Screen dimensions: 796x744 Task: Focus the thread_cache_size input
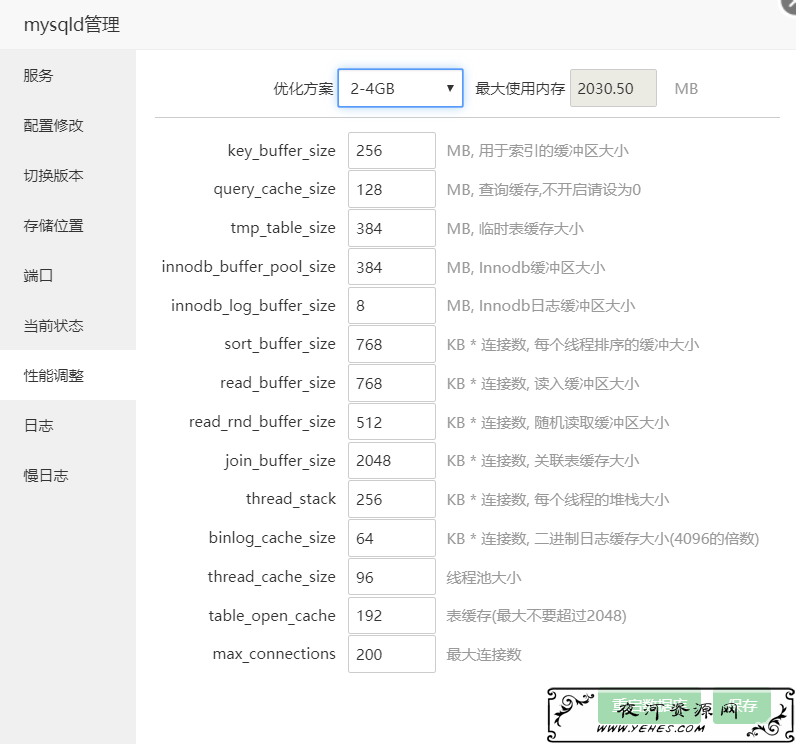point(392,577)
